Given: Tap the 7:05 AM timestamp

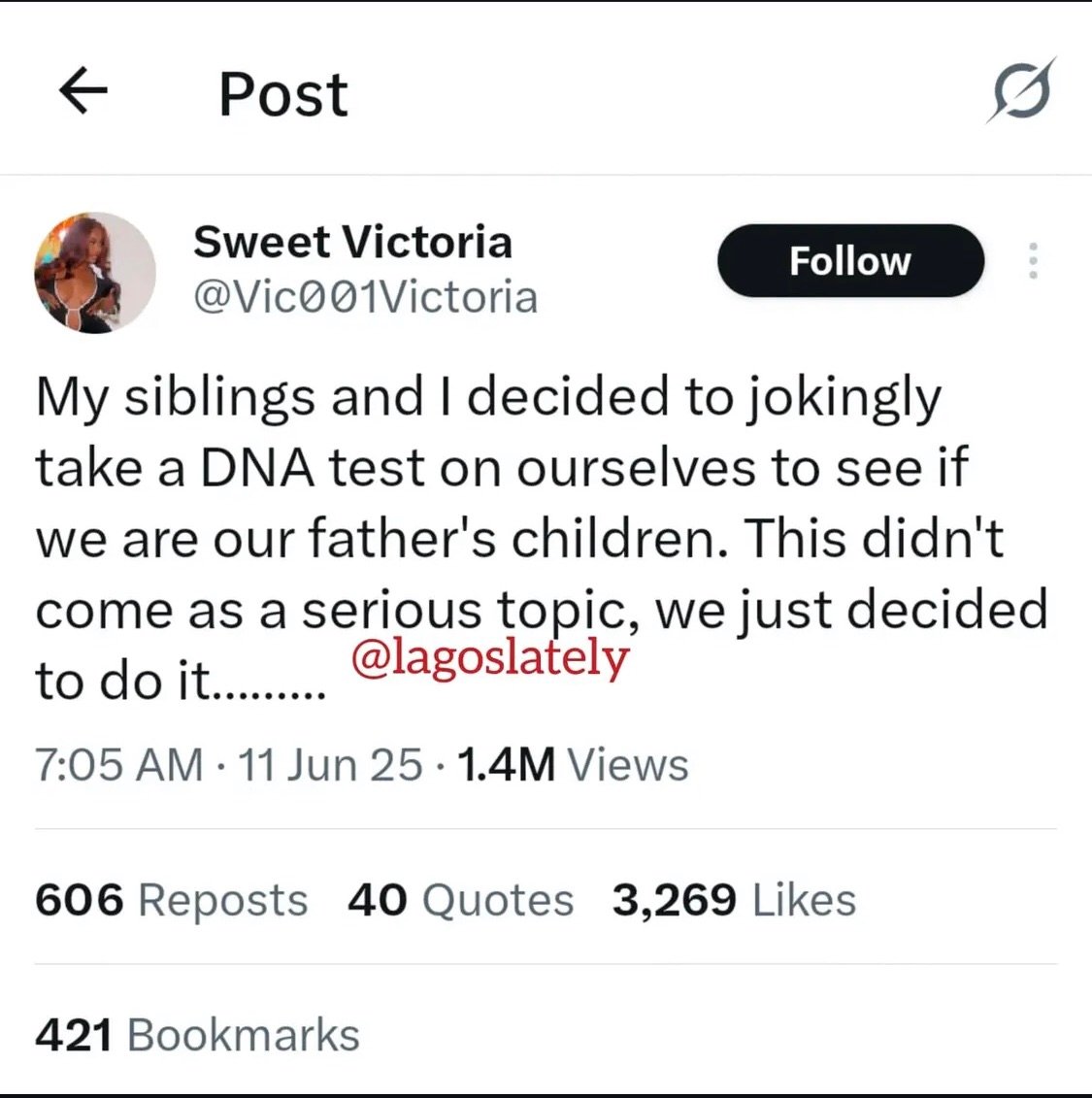Looking at the screenshot, I should click(x=119, y=765).
